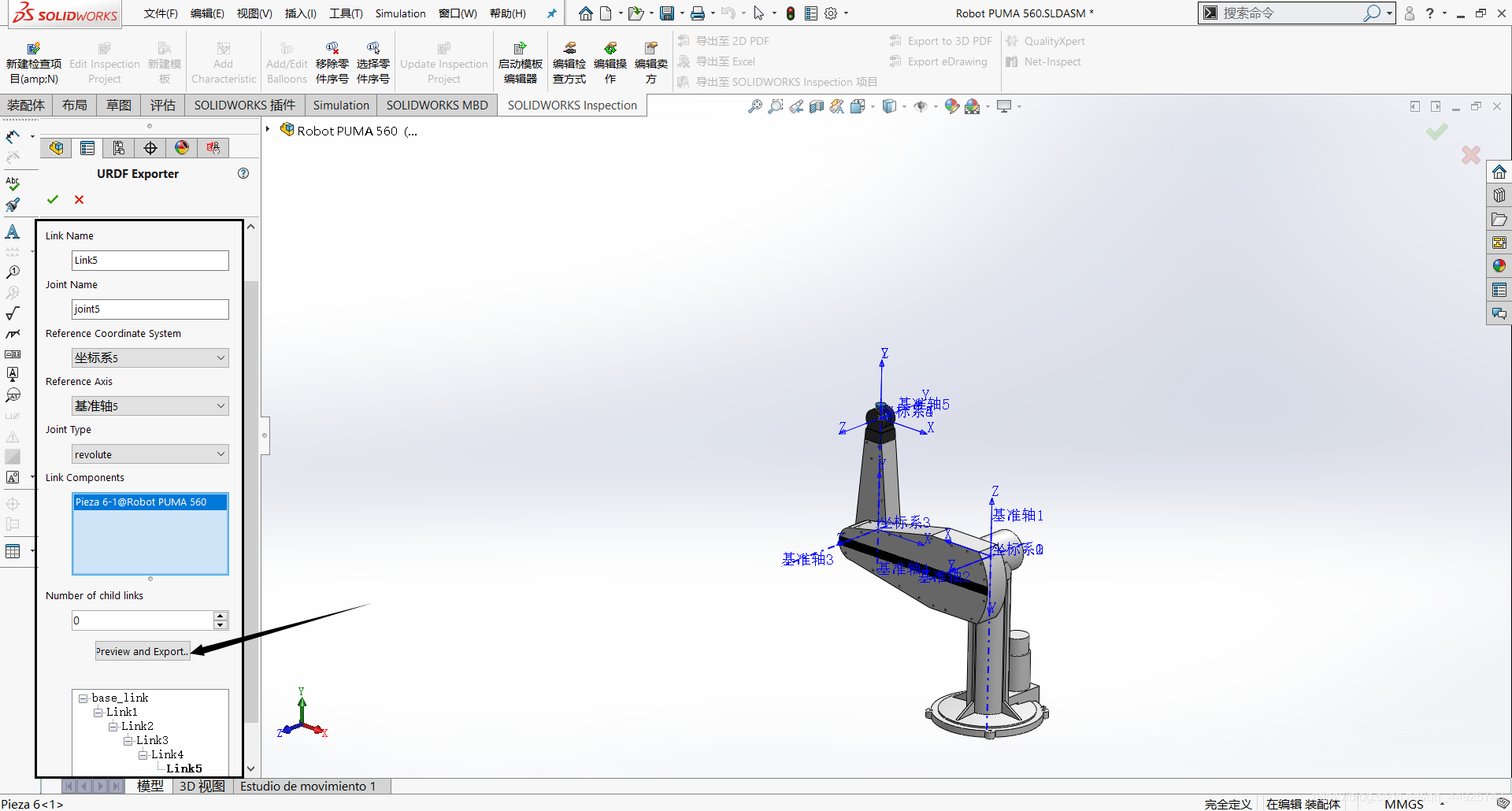Open the Design Library icon in right task pane

(x=1499, y=195)
